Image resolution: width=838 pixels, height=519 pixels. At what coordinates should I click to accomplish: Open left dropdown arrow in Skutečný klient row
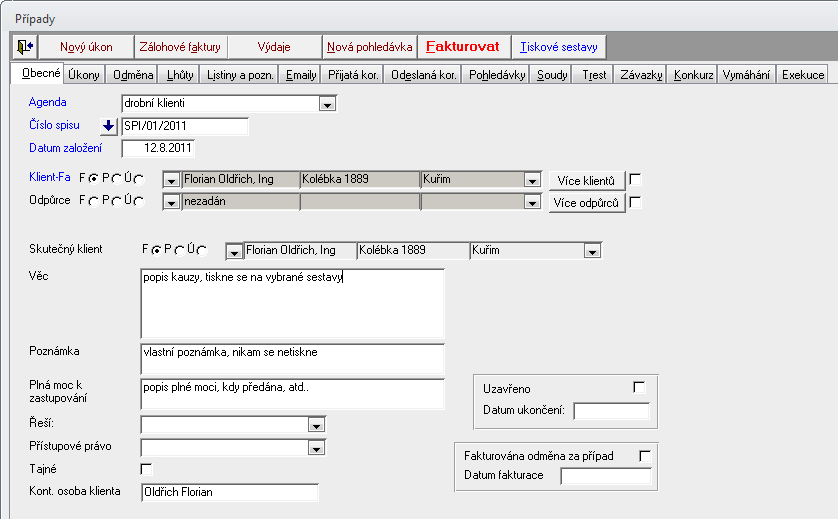point(234,252)
